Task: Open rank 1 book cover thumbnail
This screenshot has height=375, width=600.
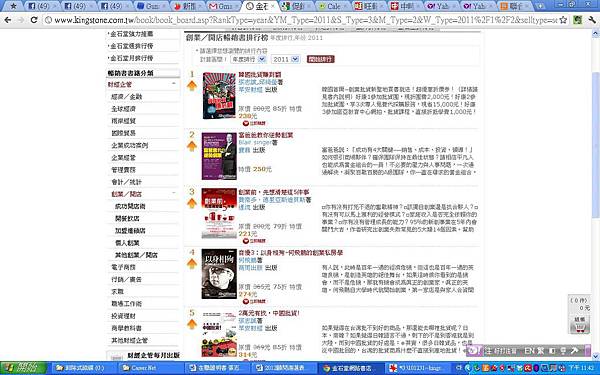Action: point(219,96)
